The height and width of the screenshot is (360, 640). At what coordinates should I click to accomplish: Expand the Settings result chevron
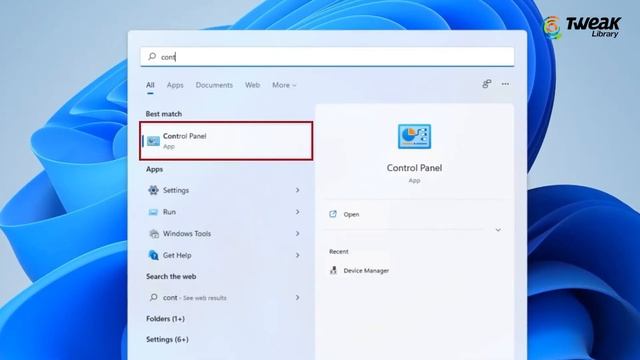click(298, 190)
